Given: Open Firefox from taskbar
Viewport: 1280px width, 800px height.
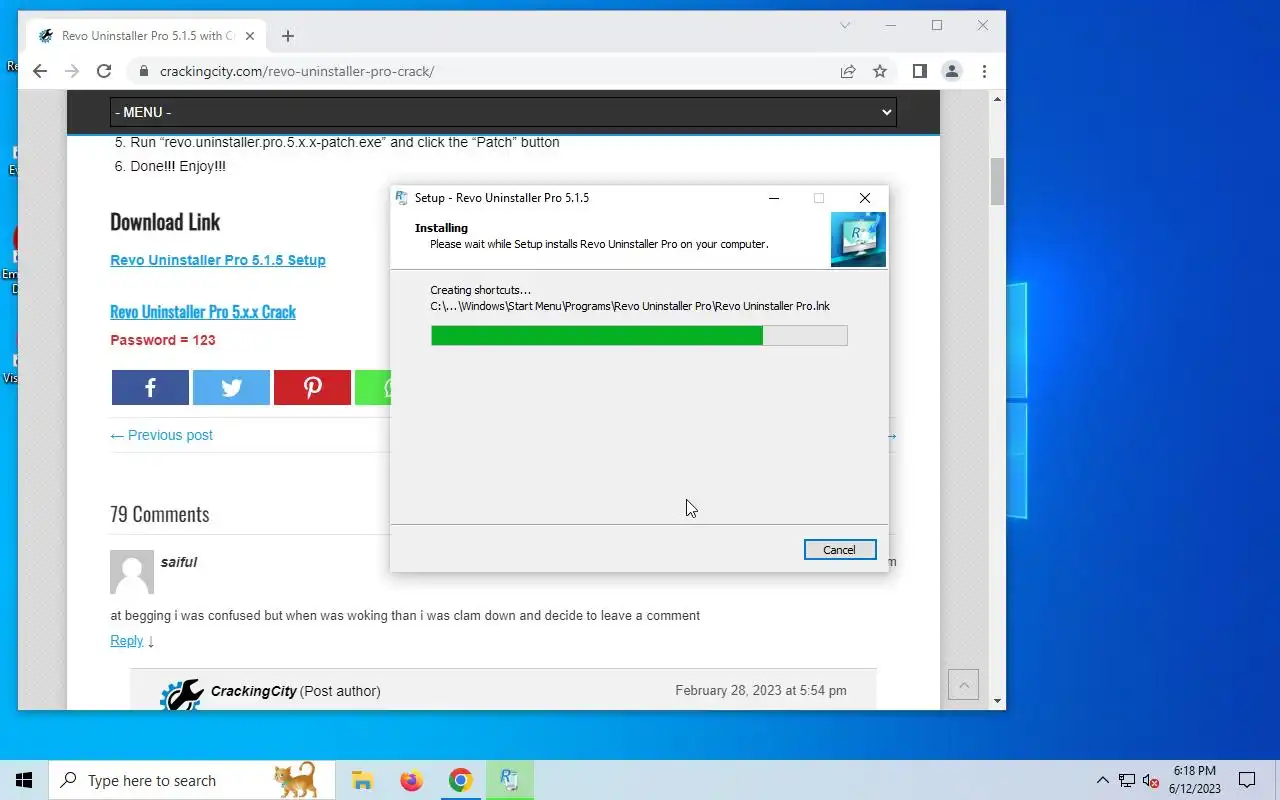Looking at the screenshot, I should click(411, 780).
